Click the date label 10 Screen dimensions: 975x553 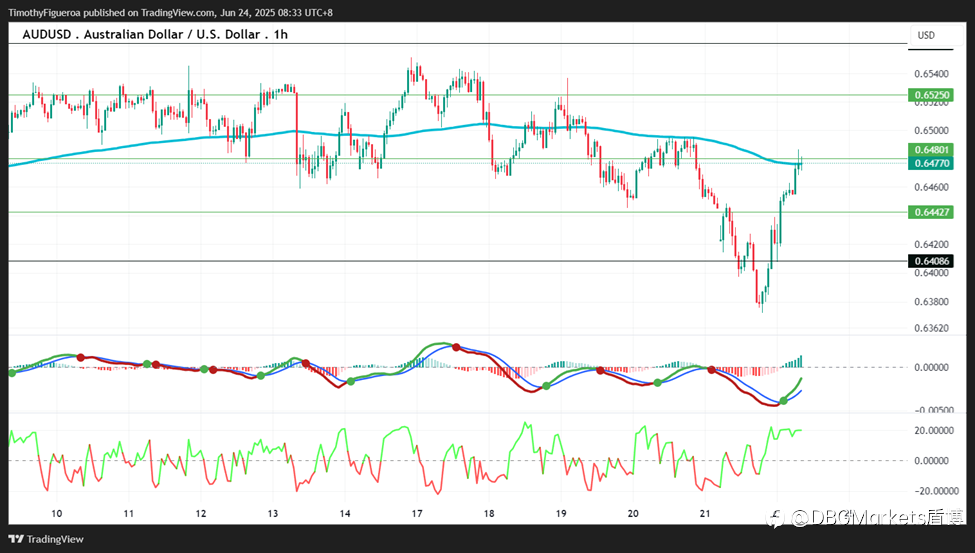(57, 513)
